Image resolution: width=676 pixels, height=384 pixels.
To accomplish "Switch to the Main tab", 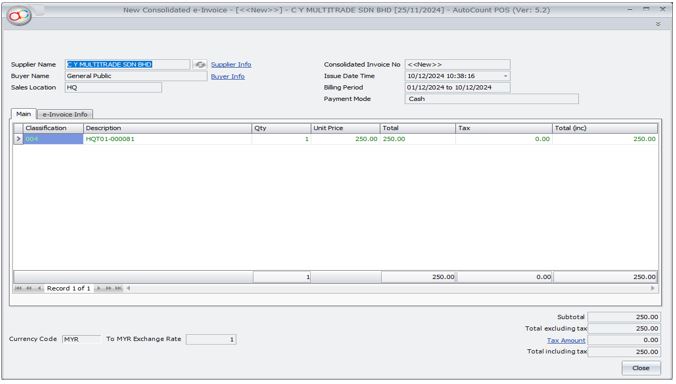I will click(x=24, y=114).
